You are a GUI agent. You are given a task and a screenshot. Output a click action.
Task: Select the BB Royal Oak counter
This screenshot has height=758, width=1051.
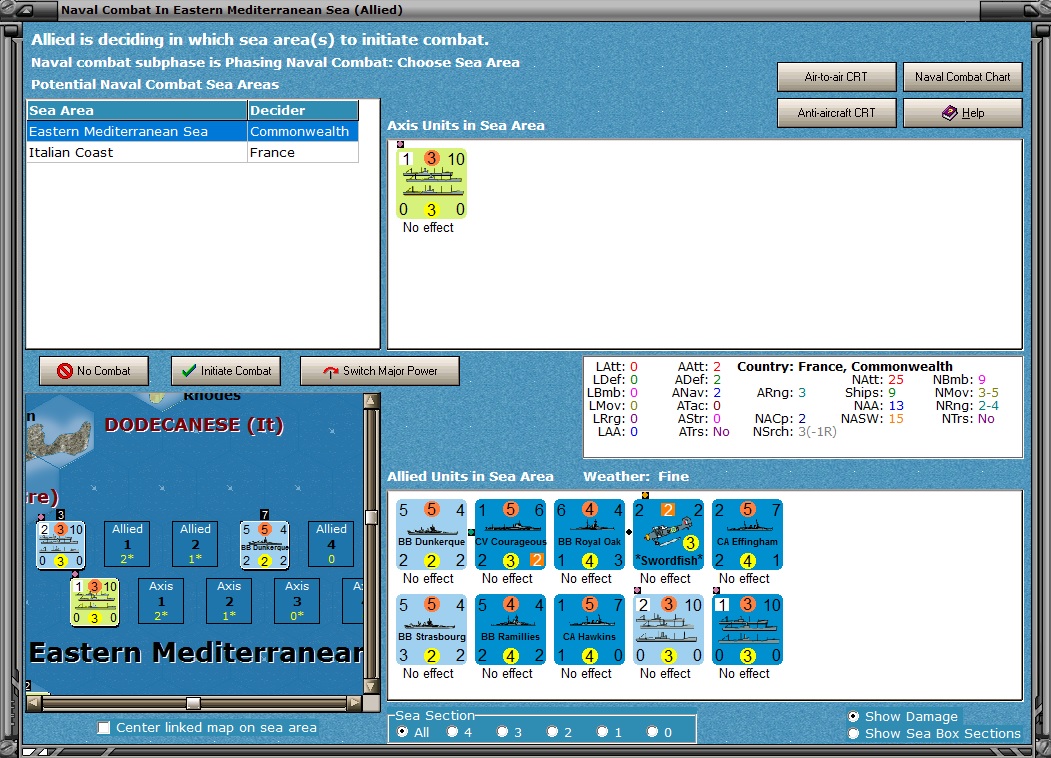pyautogui.click(x=589, y=534)
